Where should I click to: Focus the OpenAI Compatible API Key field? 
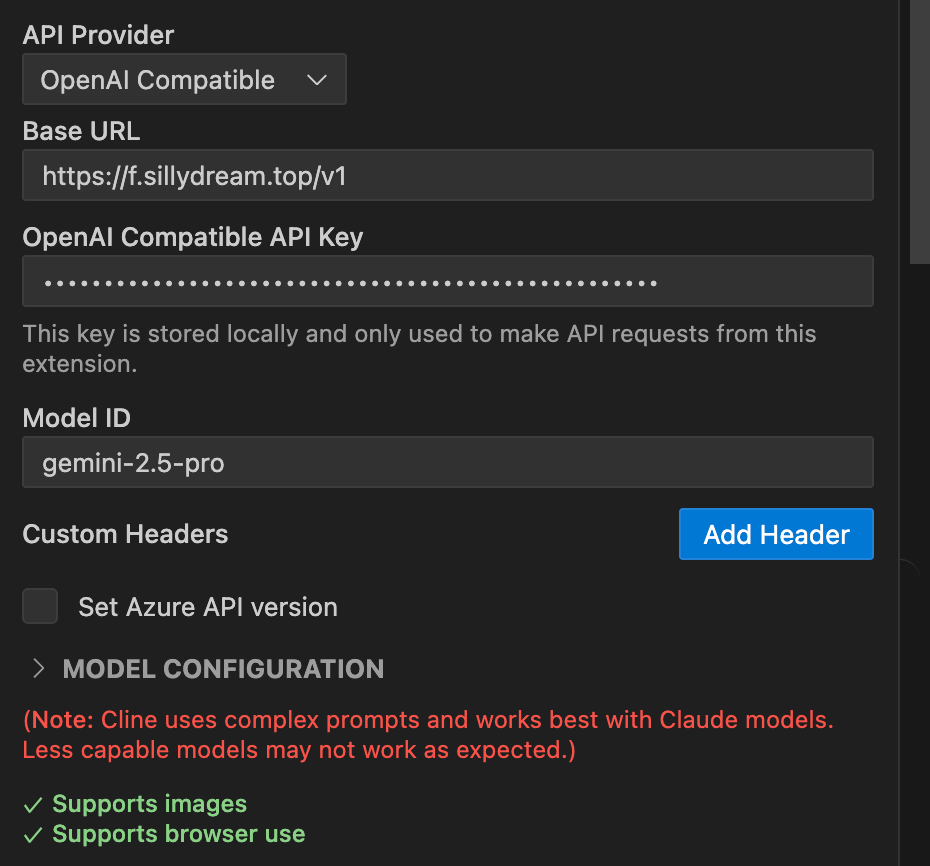click(447, 281)
